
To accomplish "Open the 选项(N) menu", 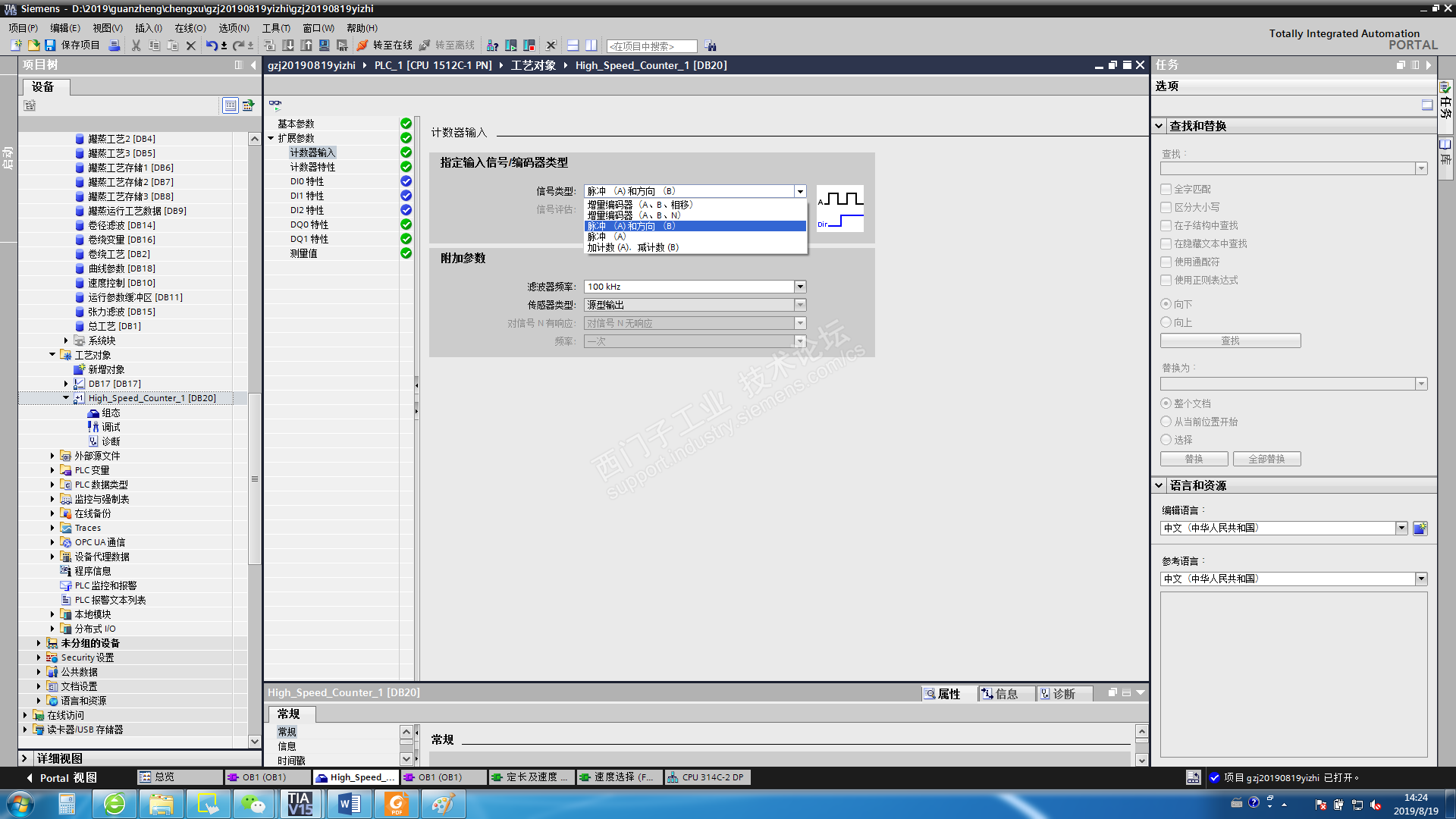I will point(234,28).
